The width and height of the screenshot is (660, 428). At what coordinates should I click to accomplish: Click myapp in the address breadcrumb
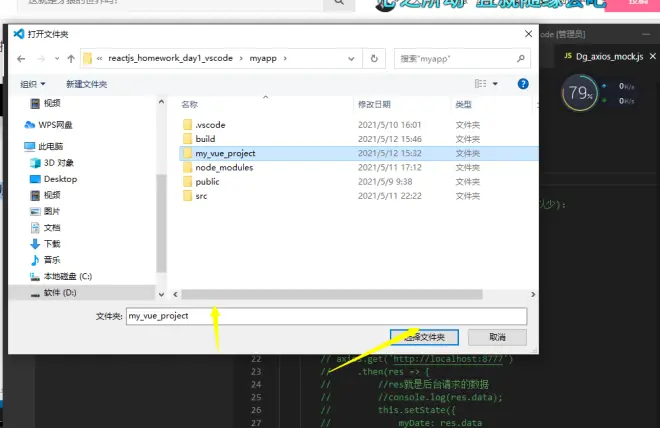tap(263, 58)
